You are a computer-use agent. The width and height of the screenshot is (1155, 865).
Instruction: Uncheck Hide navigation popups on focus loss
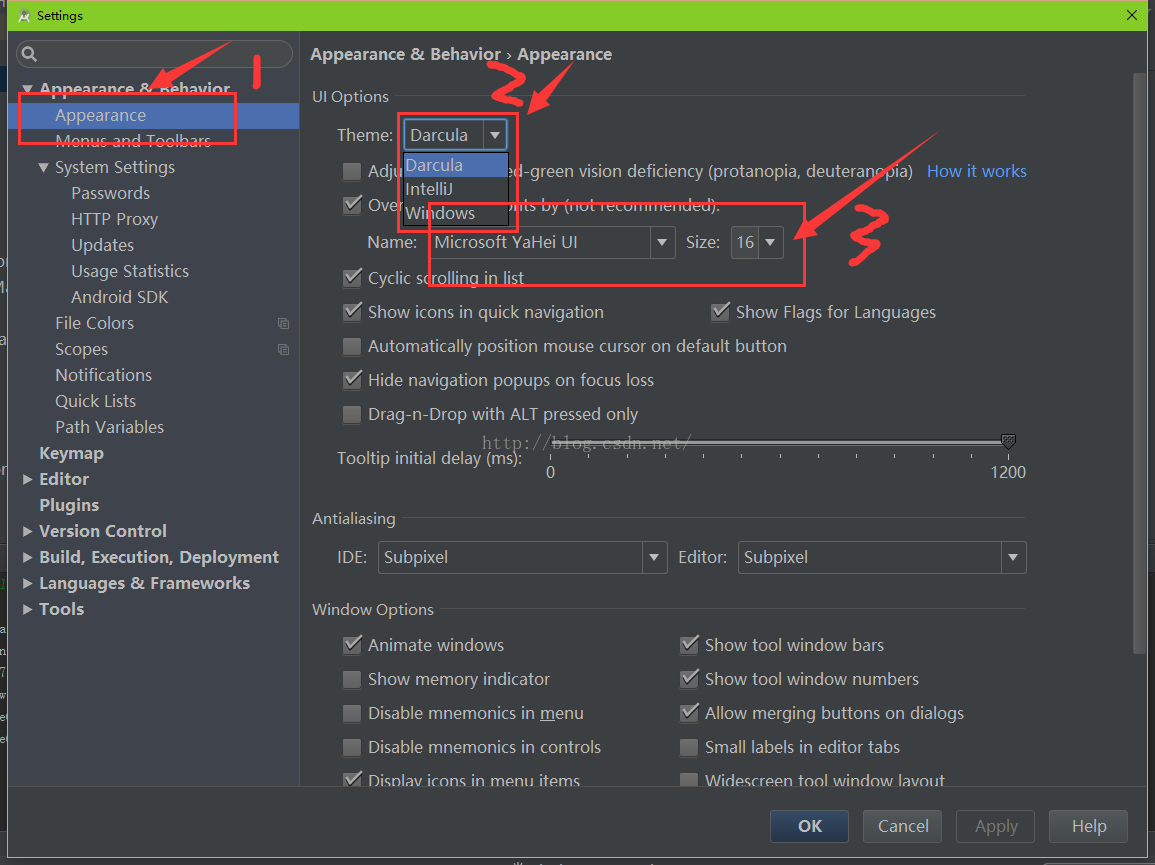click(352, 380)
